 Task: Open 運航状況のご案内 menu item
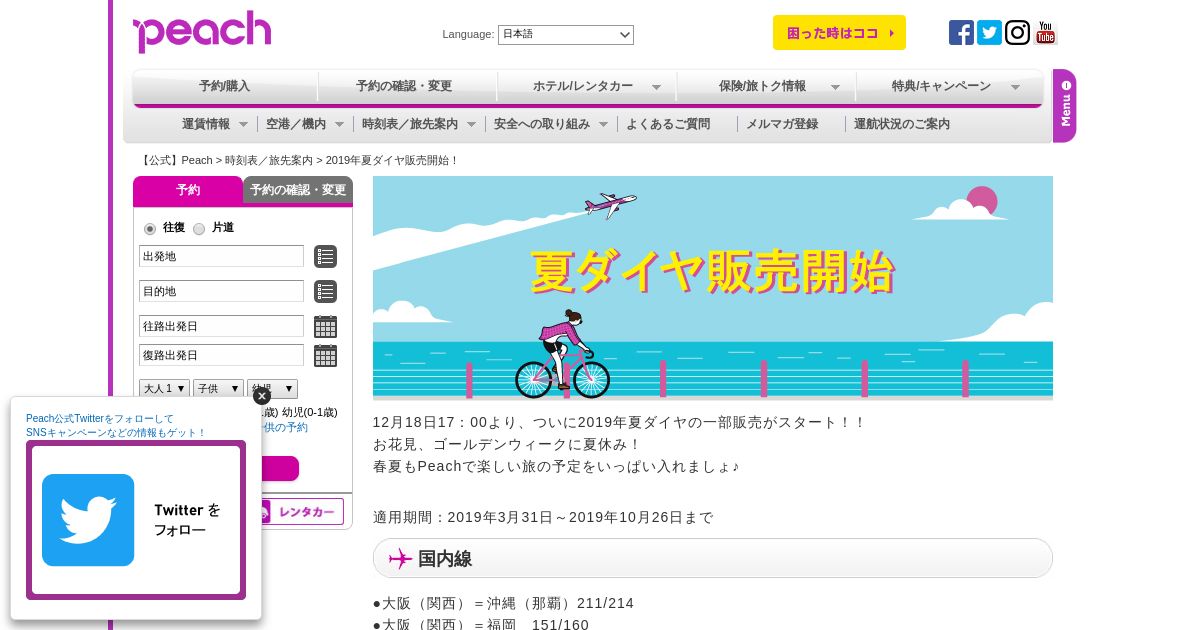(x=902, y=124)
